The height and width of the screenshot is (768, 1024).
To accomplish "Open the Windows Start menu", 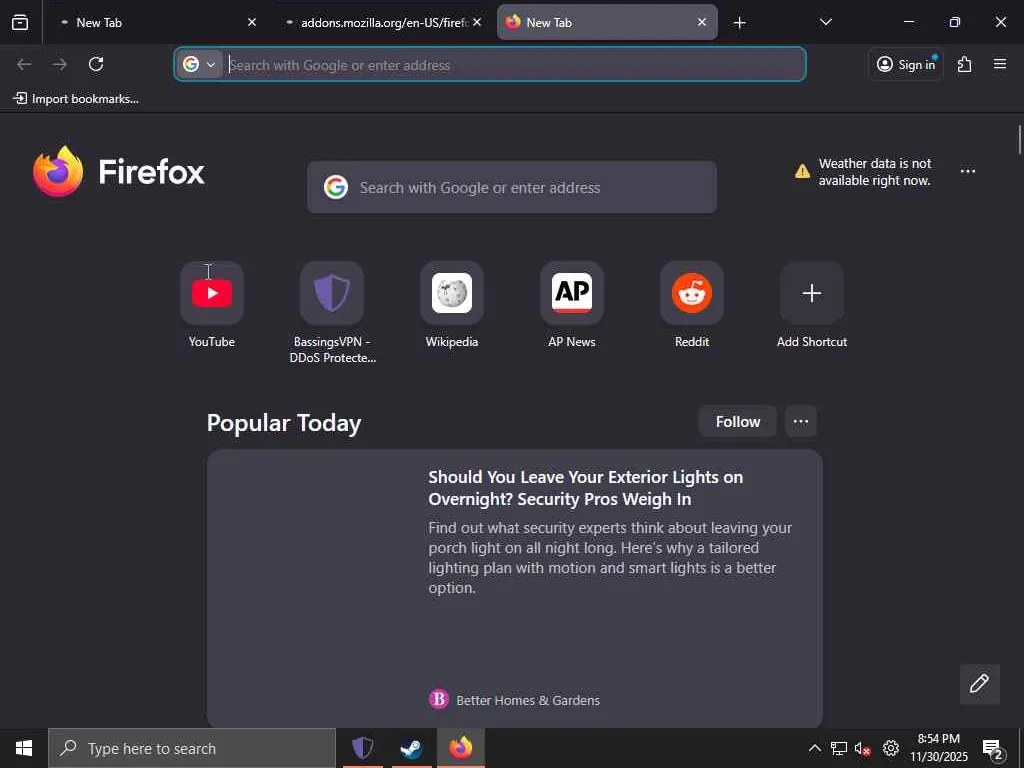I will [x=24, y=748].
